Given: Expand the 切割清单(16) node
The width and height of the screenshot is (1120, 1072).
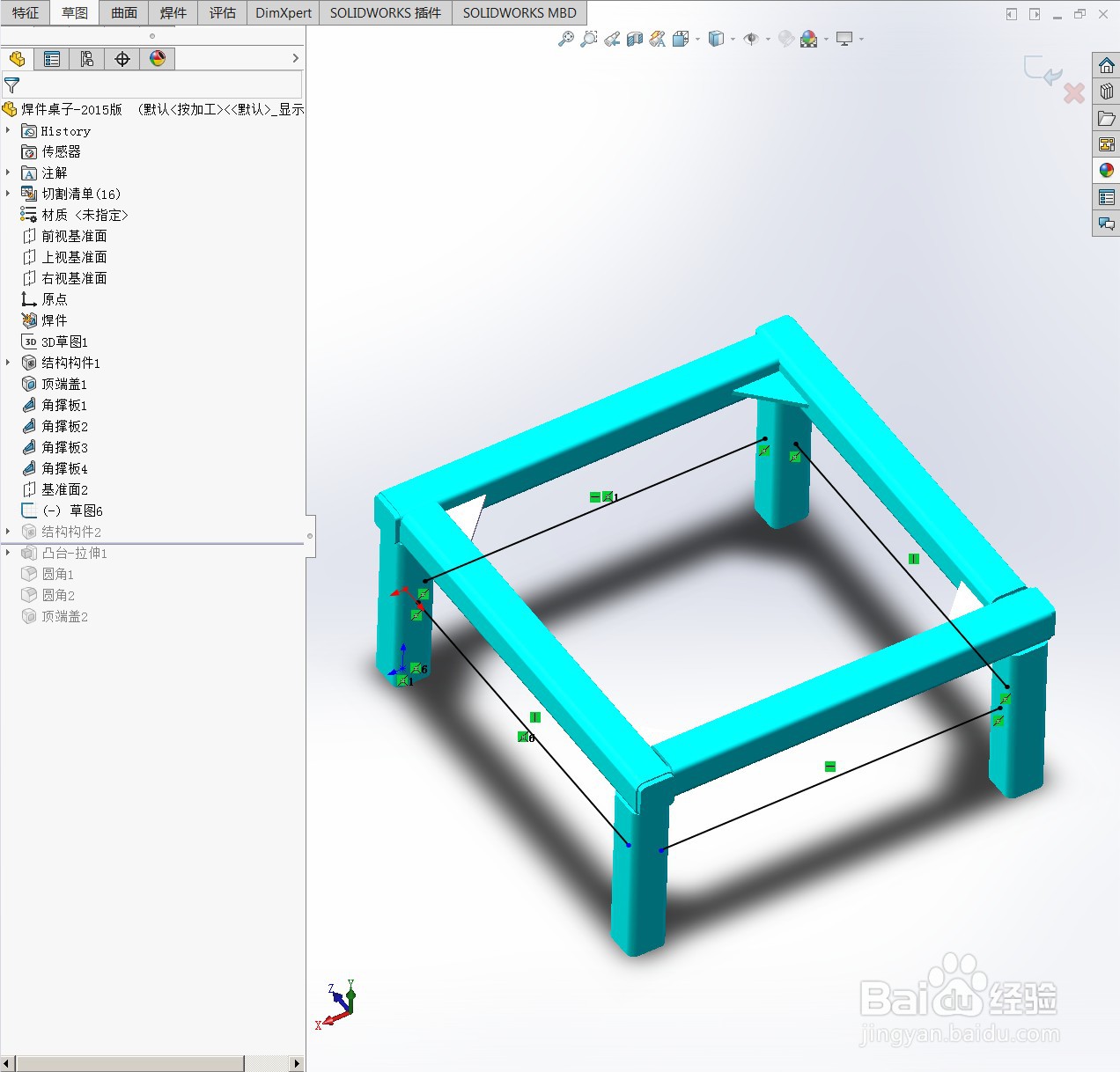Looking at the screenshot, I should [8, 194].
